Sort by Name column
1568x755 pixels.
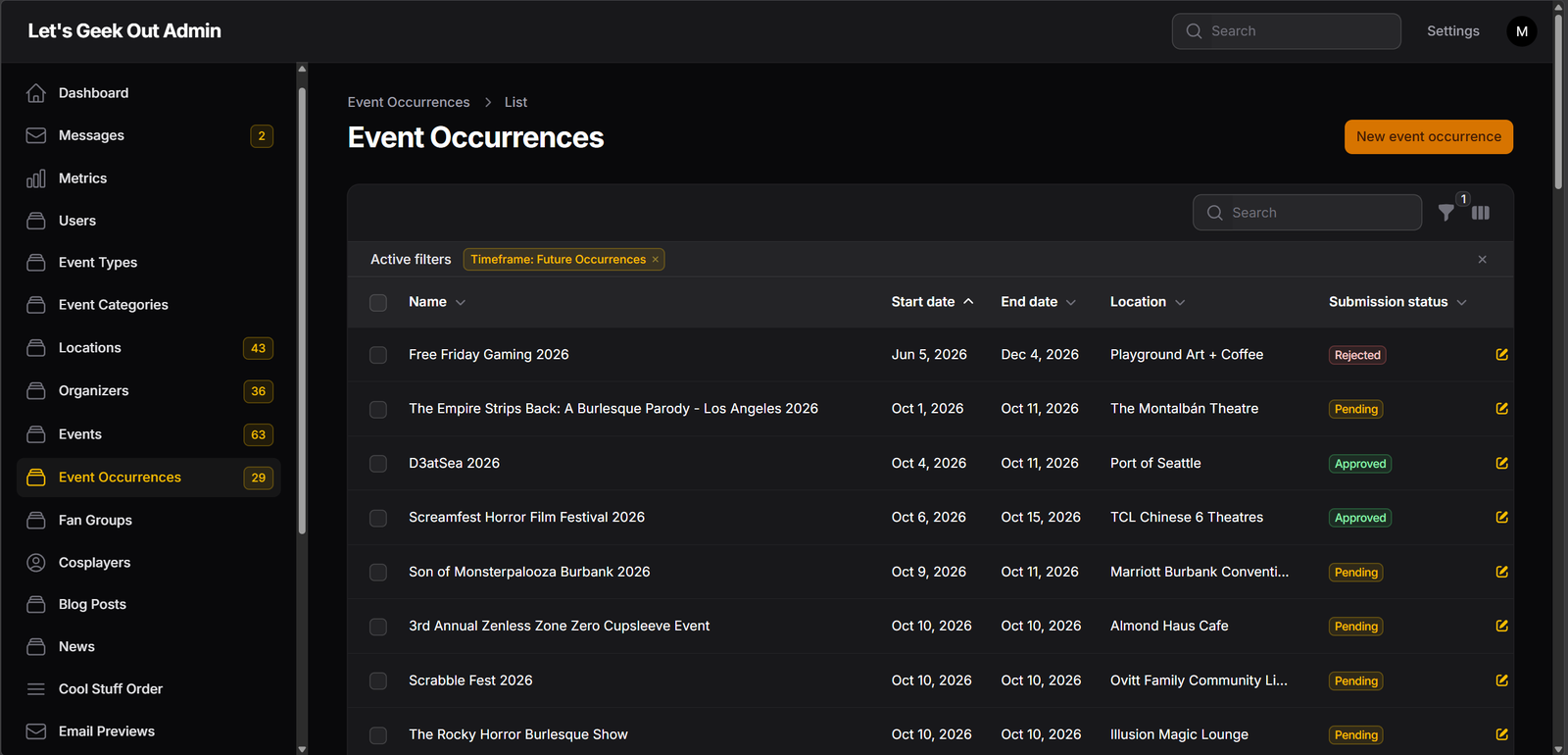point(437,302)
